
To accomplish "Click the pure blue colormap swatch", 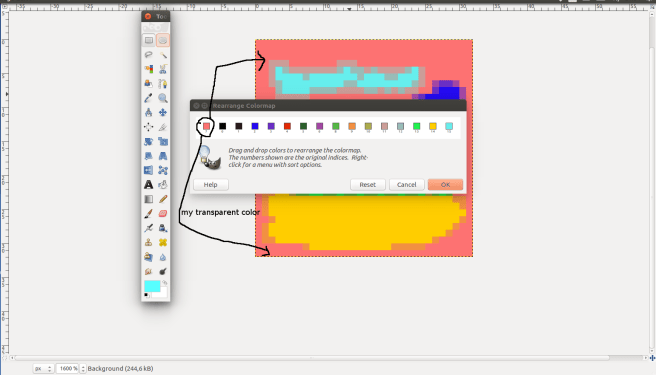I will click(x=255, y=126).
